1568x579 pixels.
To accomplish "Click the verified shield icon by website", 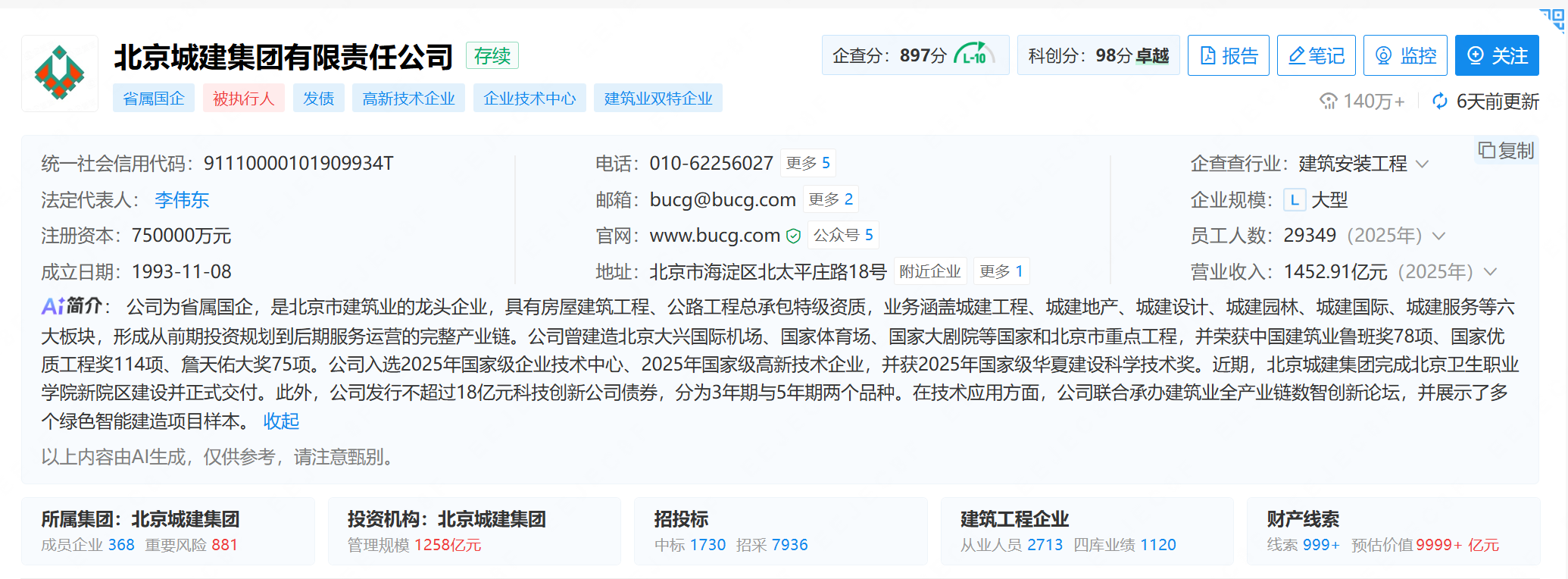I will 793,236.
